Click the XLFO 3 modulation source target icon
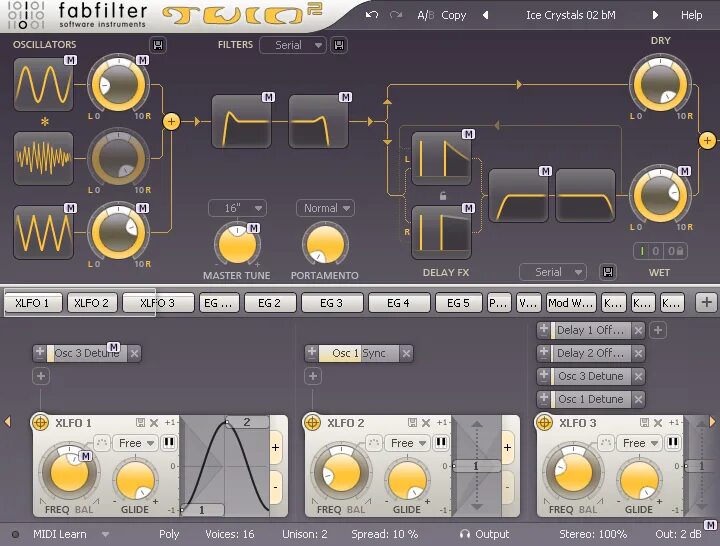720x546 pixels. pos(544,422)
